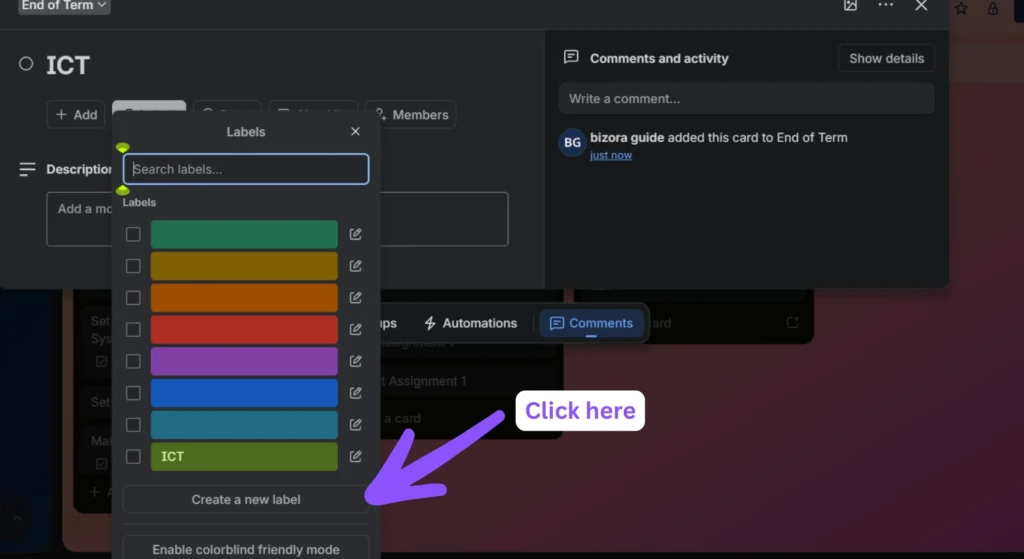Edit the ICT label with pencil icon
This screenshot has height=559, width=1024.
[355, 456]
